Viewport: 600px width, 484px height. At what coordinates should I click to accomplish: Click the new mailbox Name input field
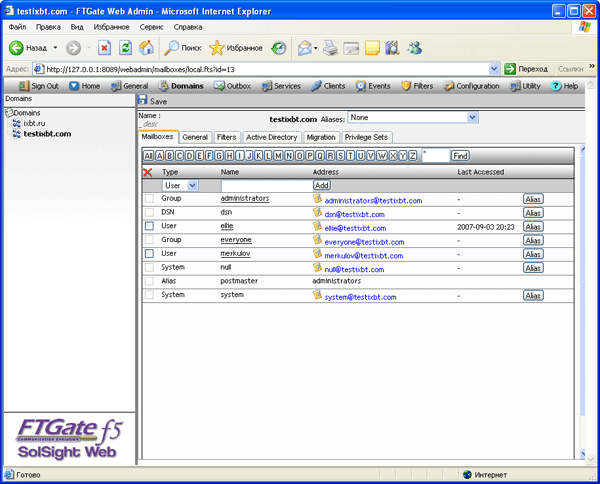(267, 186)
